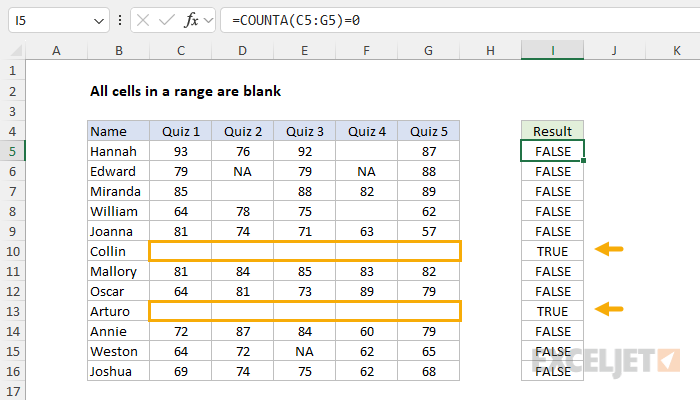Screen dimensions: 700x400
Task: Select row 10 header
Action: pyautogui.click(x=12, y=251)
